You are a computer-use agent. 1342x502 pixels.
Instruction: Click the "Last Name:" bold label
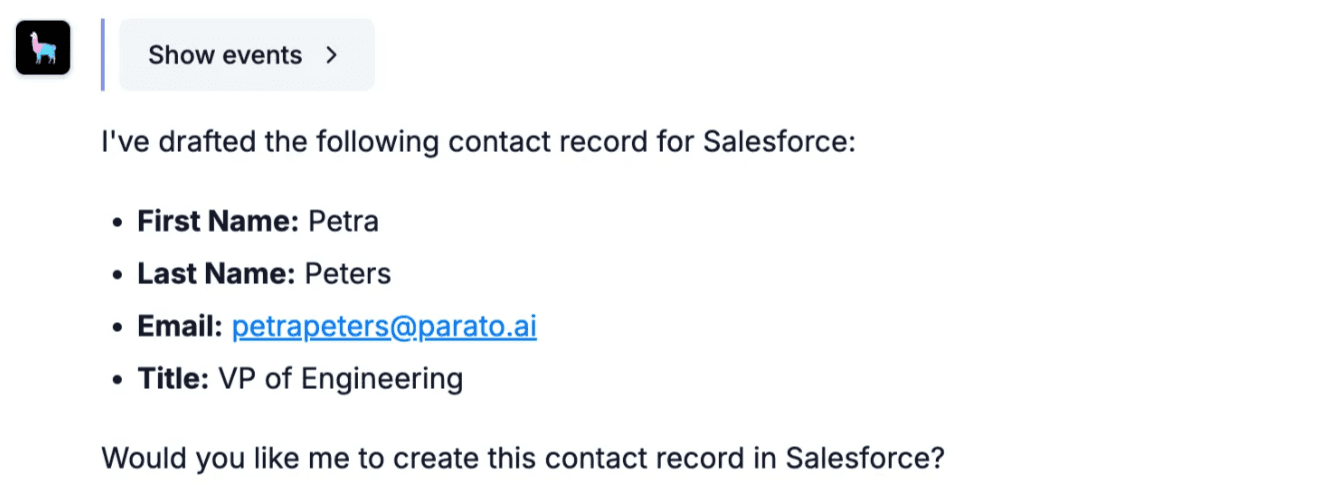click(x=216, y=274)
